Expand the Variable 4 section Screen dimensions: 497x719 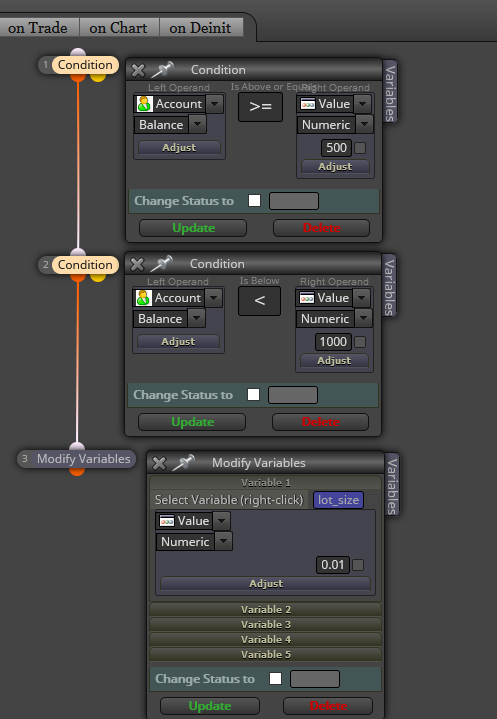coord(266,640)
